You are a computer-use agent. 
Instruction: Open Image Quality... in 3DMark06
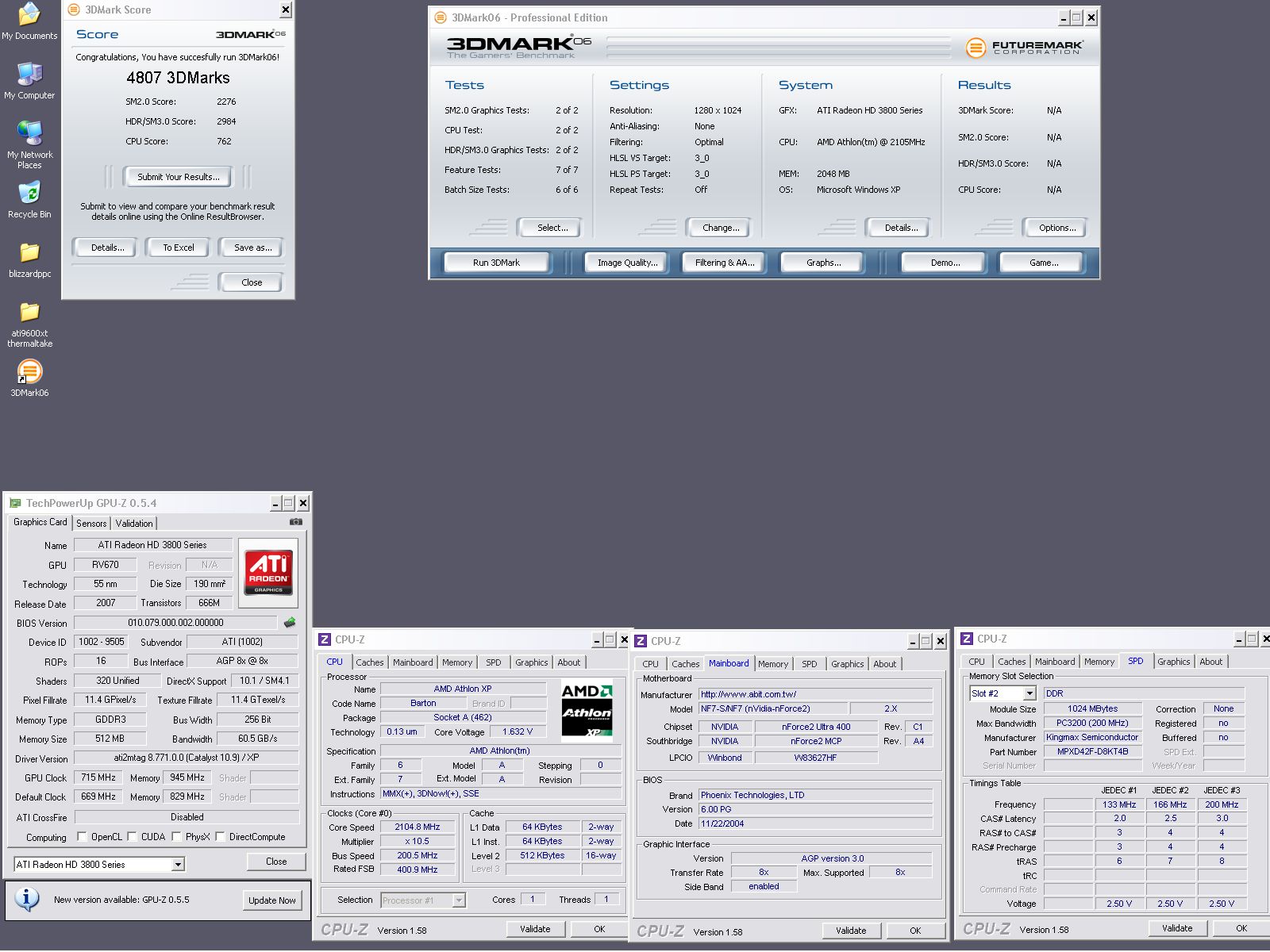[x=627, y=263]
